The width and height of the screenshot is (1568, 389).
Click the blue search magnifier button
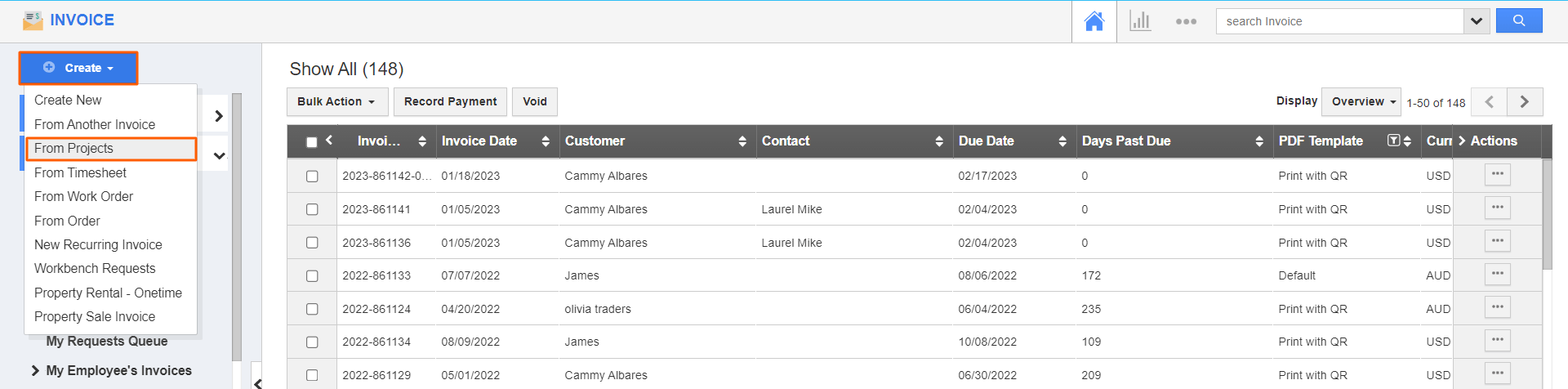click(1518, 21)
